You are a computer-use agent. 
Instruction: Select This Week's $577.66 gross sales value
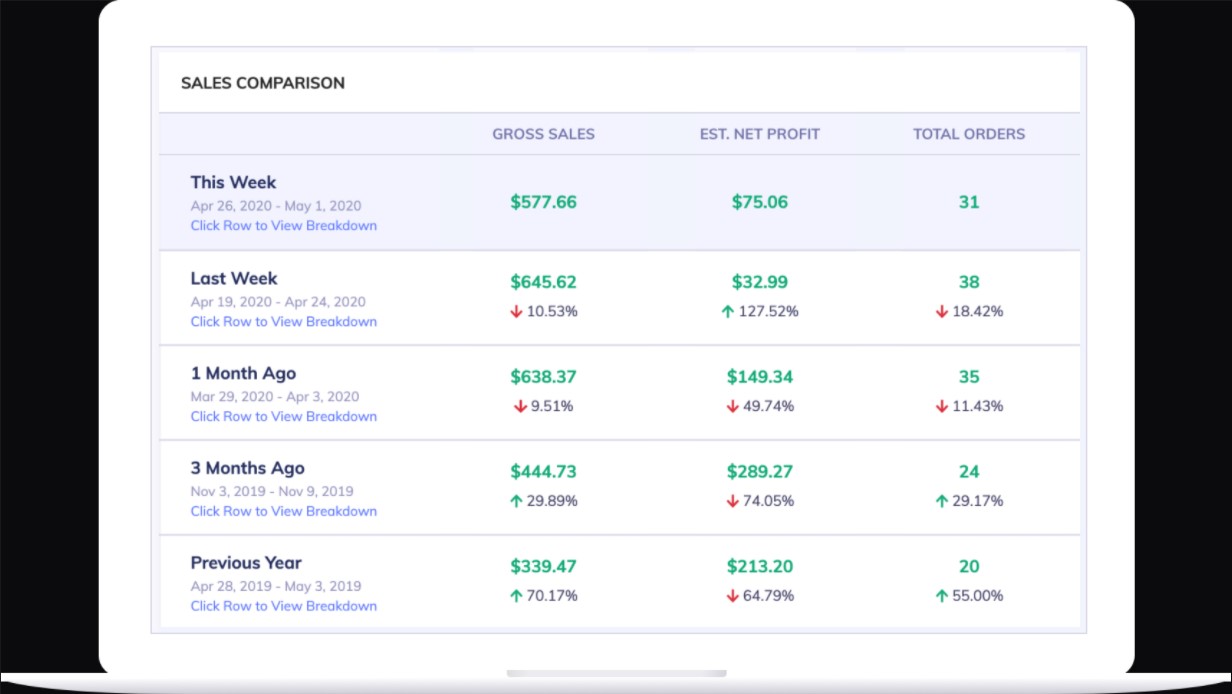click(x=543, y=202)
